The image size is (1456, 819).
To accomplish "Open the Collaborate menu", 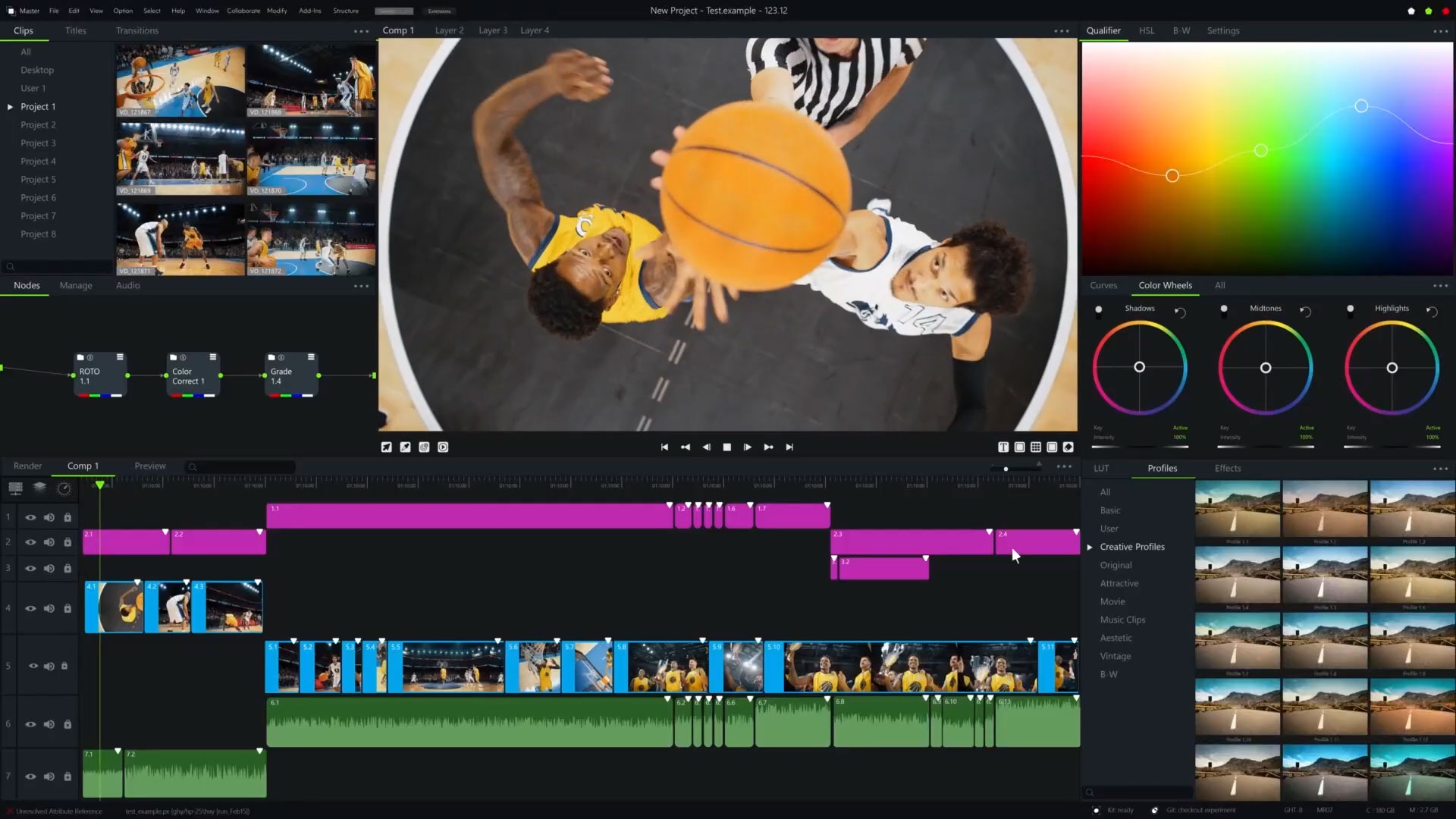I will (x=243, y=11).
